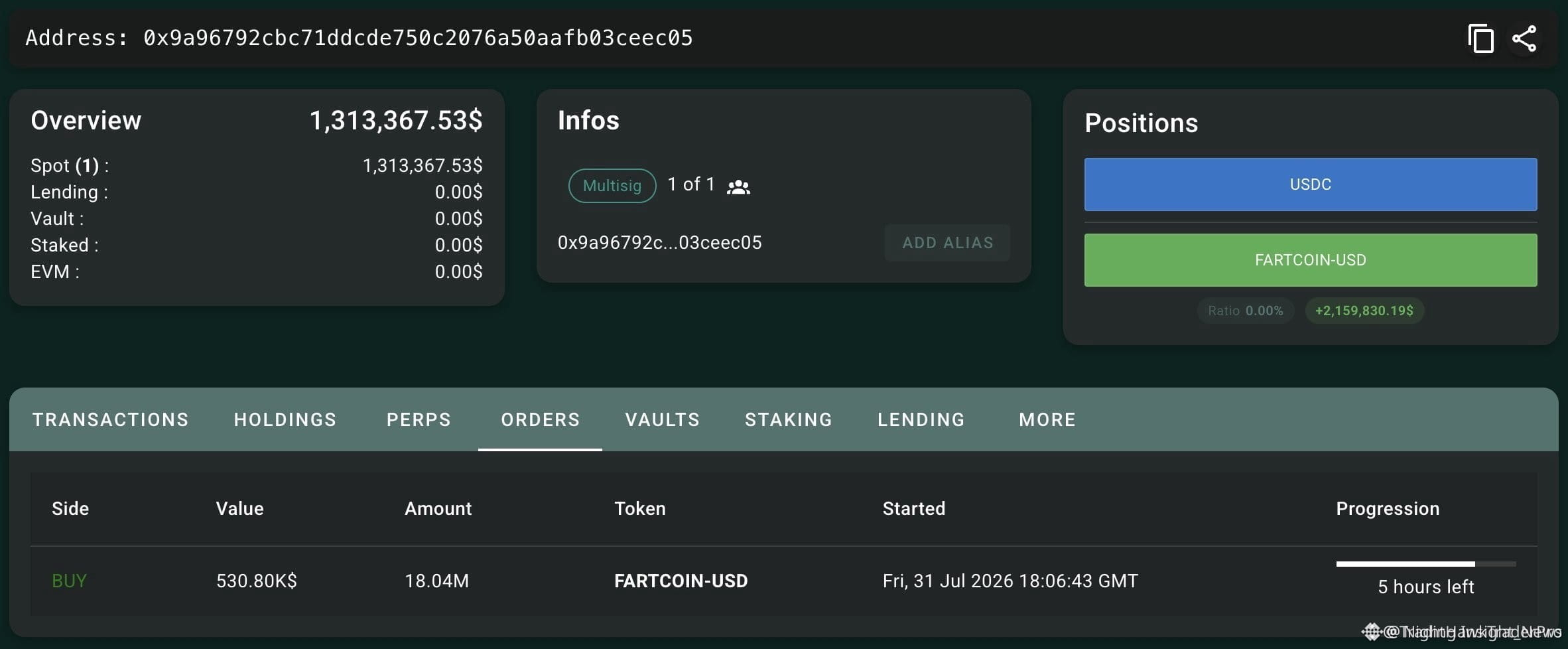The width and height of the screenshot is (1568, 649).
Task: Open the PERPS tab
Action: (419, 419)
